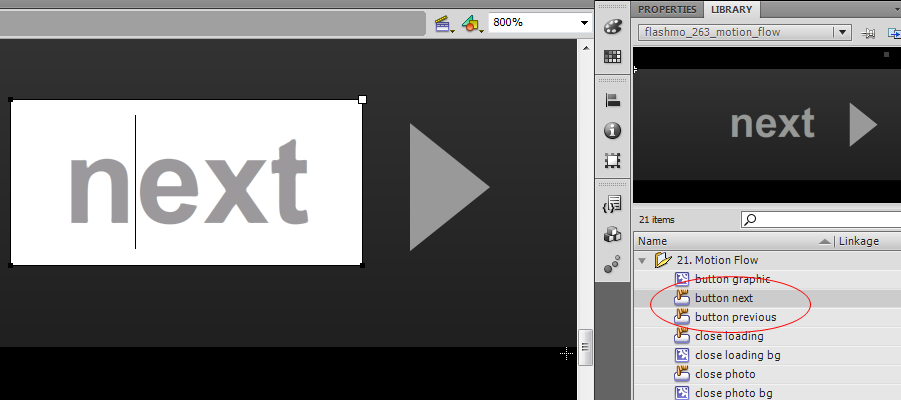Viewport: 901px width, 400px height.
Task: Click the close photo button icon
Action: (681, 374)
